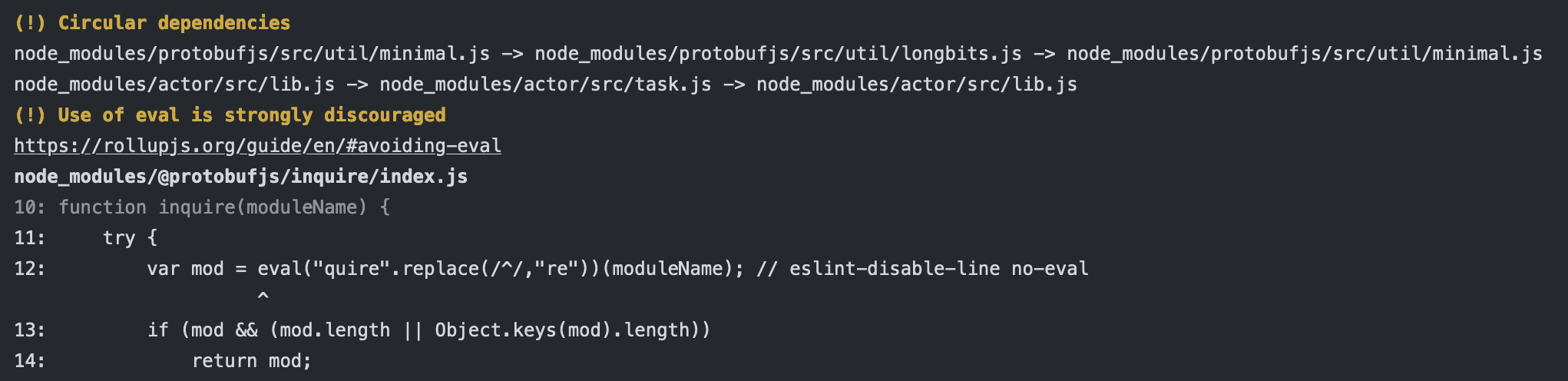
Task: Click the "Use of eval is strongly discouraged" warning
Action: pyautogui.click(x=230, y=115)
